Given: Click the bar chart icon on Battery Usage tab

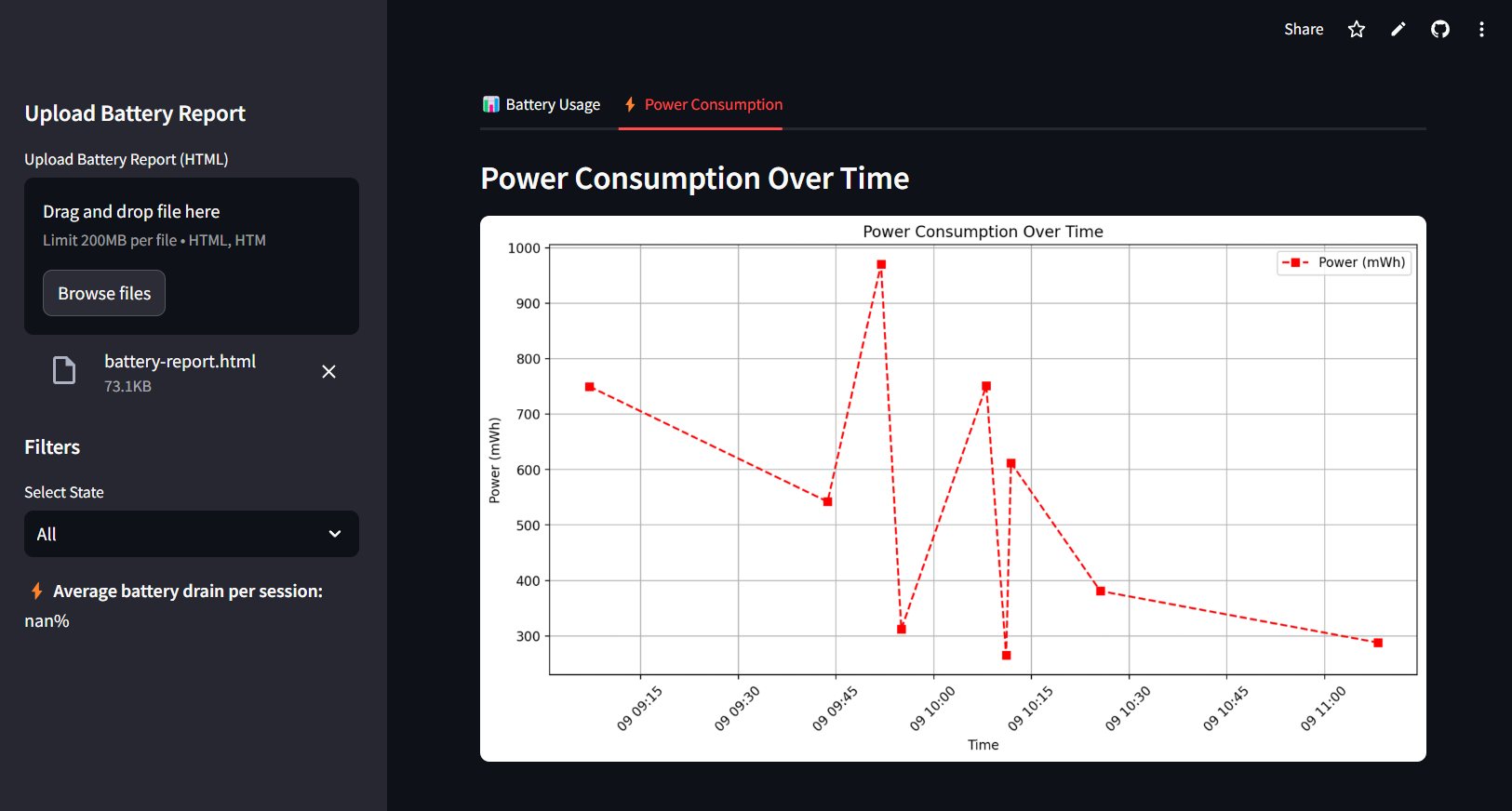Looking at the screenshot, I should coord(490,104).
